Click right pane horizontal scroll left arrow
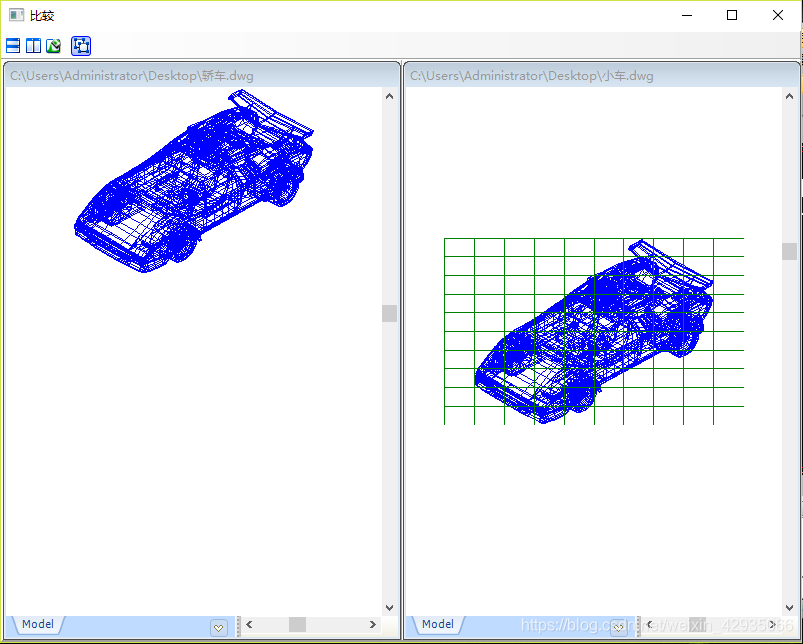The width and height of the screenshot is (803, 644). pyautogui.click(x=649, y=625)
